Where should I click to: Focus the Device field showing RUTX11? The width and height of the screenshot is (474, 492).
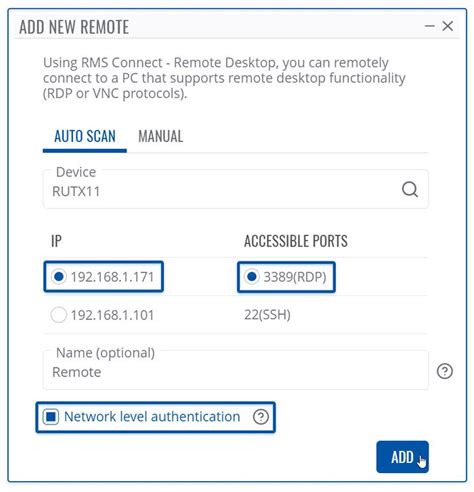tap(235, 189)
